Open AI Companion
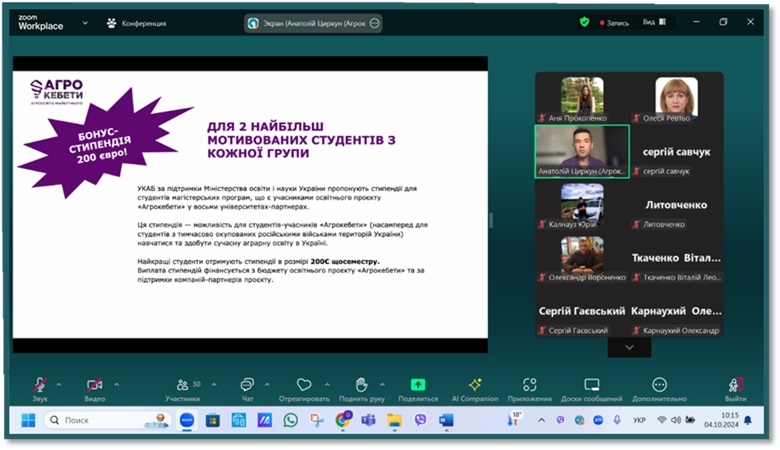 pyautogui.click(x=475, y=389)
